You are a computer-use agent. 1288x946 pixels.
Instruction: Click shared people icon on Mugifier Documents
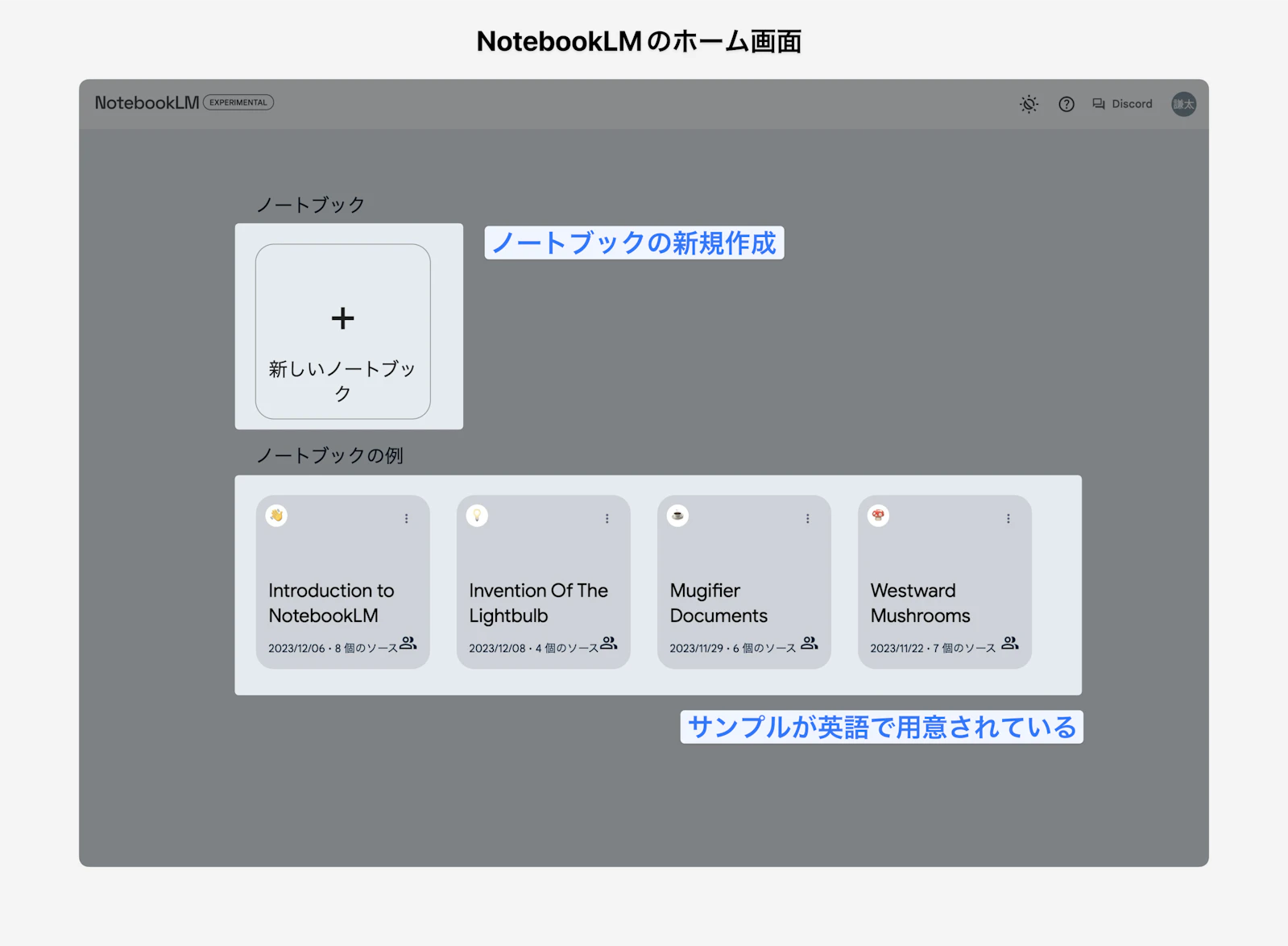[x=810, y=643]
